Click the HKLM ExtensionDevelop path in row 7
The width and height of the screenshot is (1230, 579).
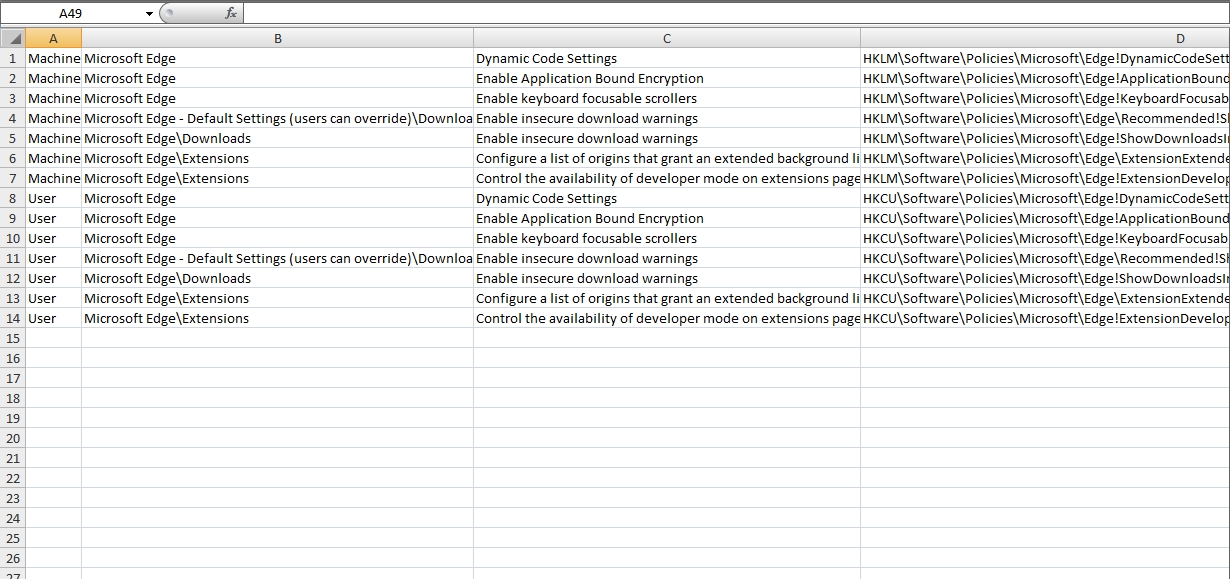point(1045,178)
